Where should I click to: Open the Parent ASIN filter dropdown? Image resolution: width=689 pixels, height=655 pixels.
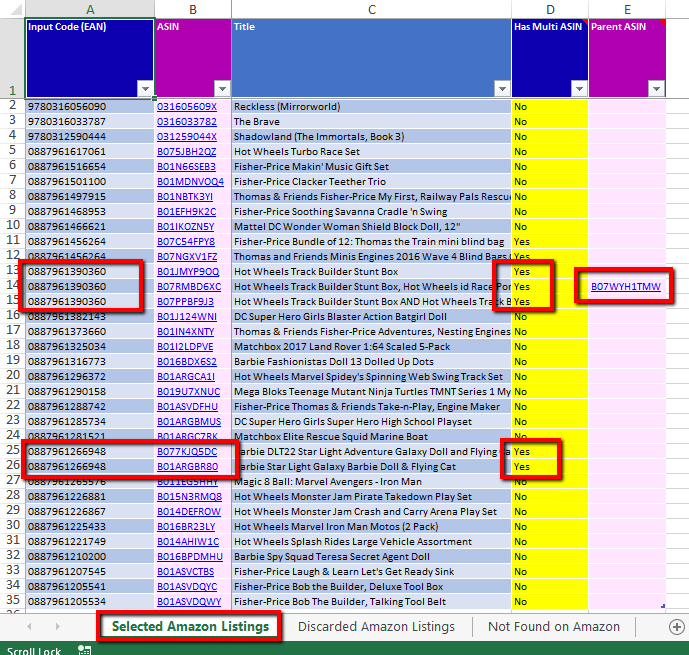pyautogui.click(x=656, y=89)
